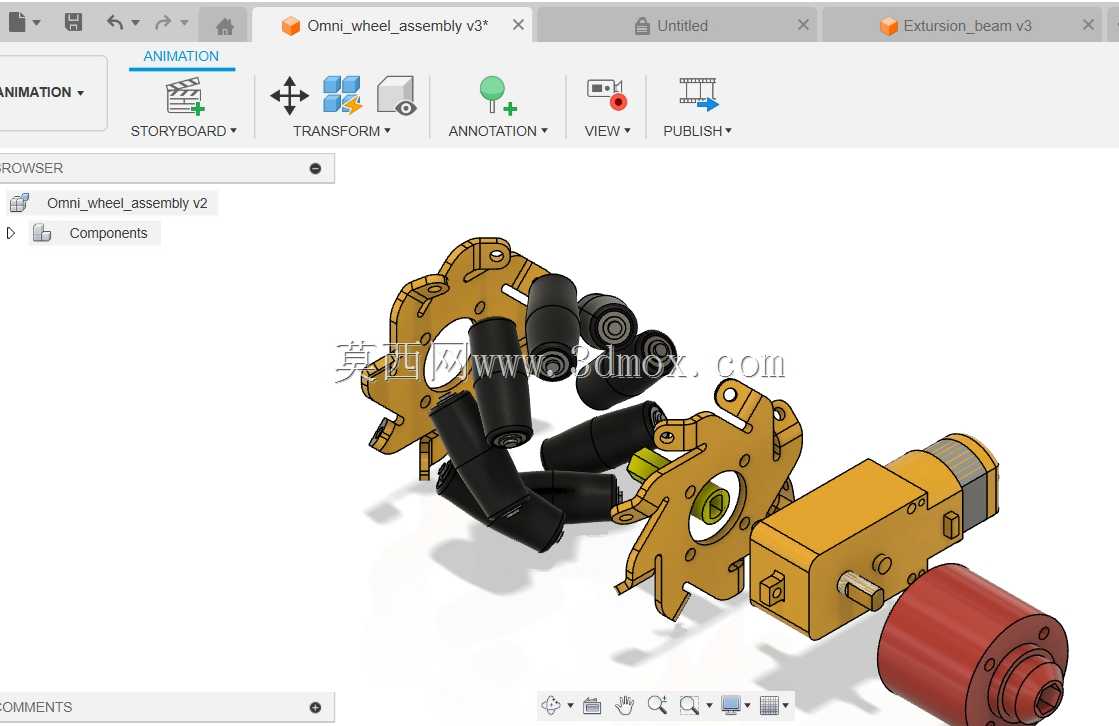Click the Zoom Window fit icon

(x=689, y=705)
